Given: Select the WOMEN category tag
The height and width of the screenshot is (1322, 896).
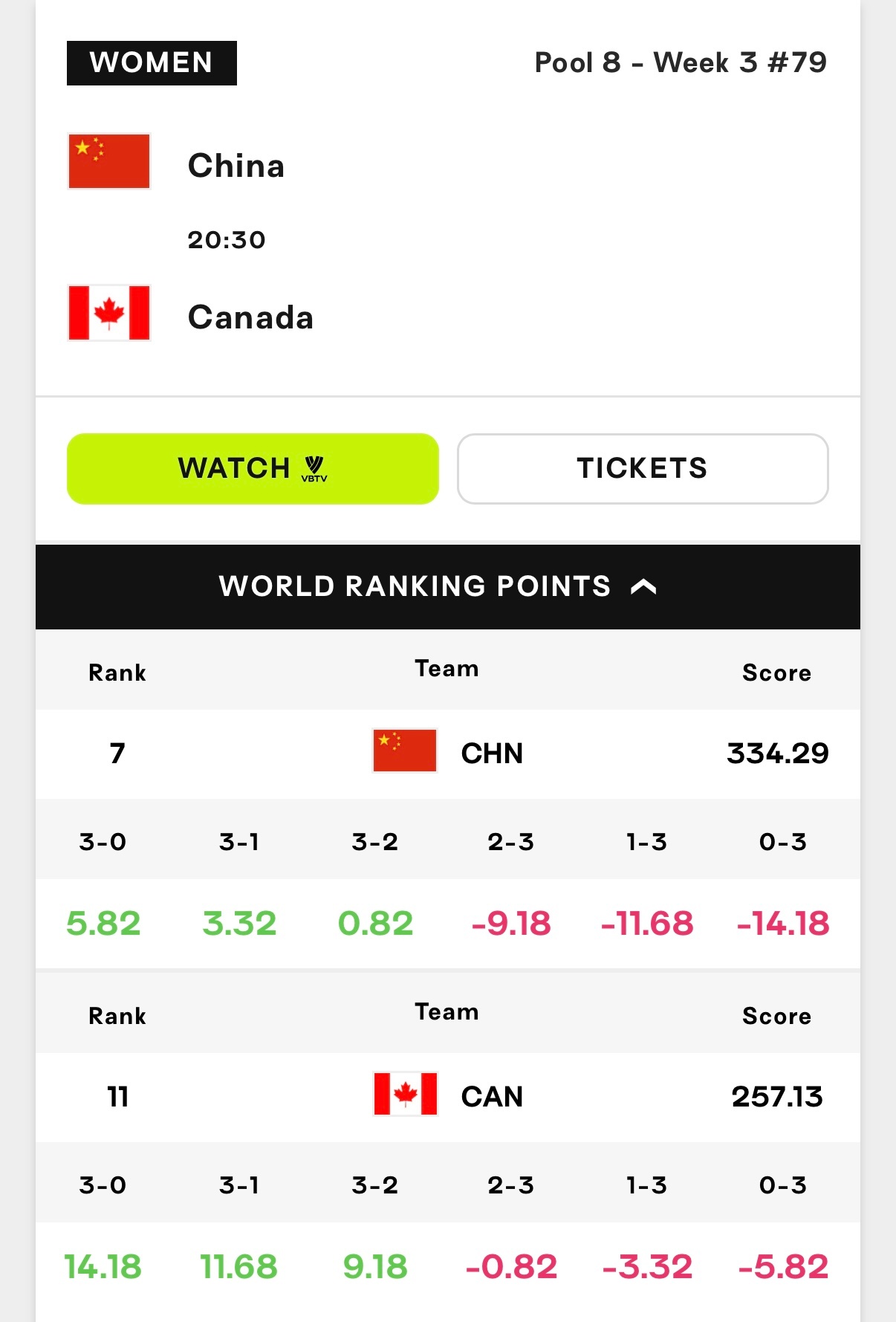Looking at the screenshot, I should [152, 63].
